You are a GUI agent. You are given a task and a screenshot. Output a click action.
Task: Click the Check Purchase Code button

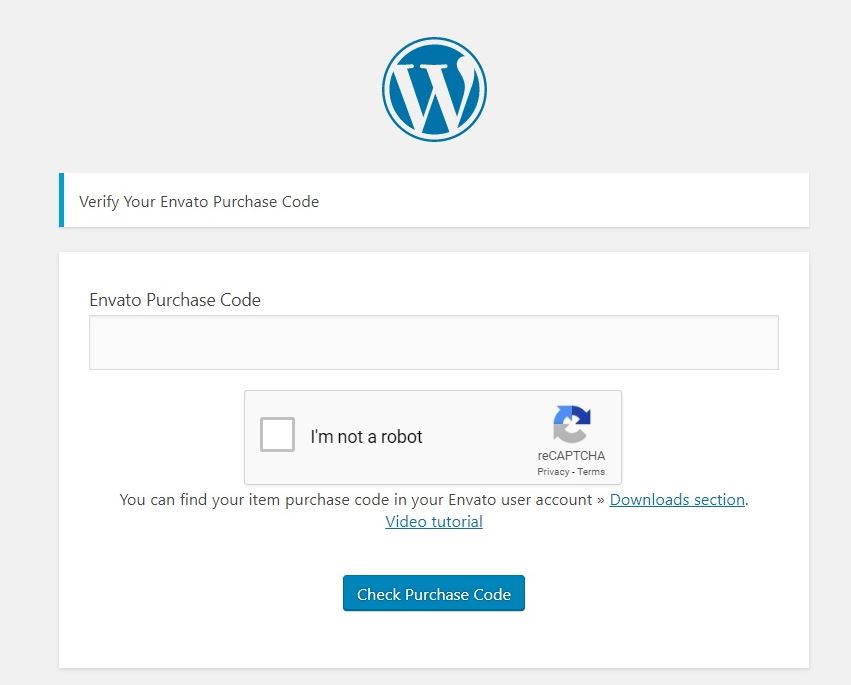tap(434, 593)
